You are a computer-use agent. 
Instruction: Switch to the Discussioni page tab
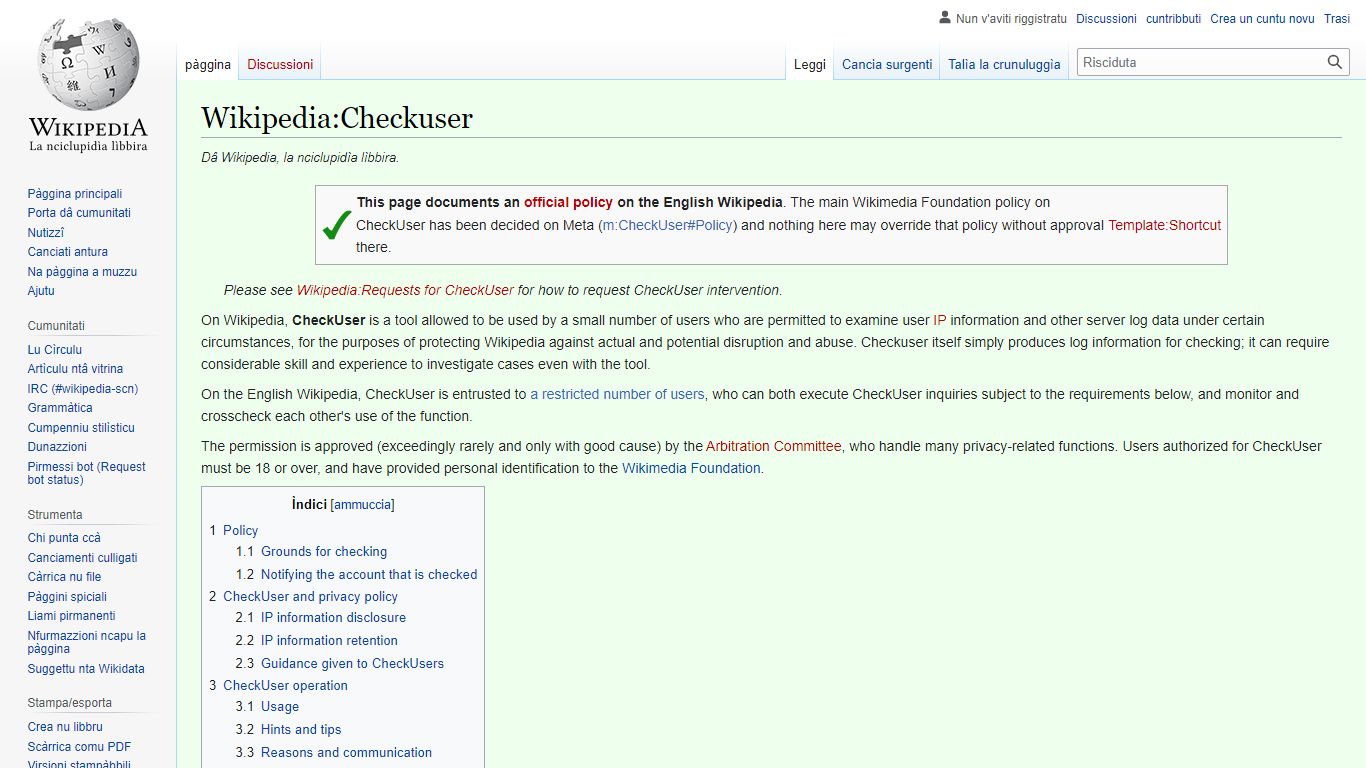(280, 65)
